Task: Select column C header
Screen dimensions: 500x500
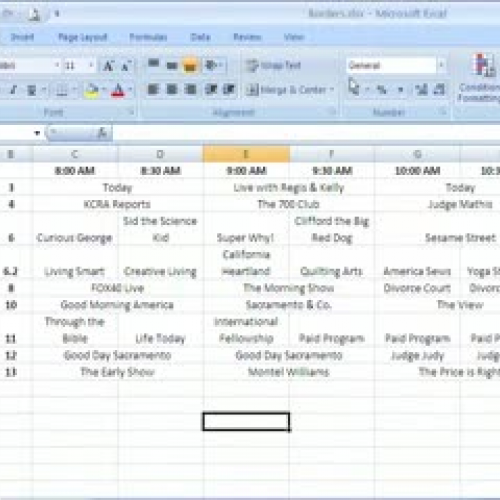Action: pos(75,154)
